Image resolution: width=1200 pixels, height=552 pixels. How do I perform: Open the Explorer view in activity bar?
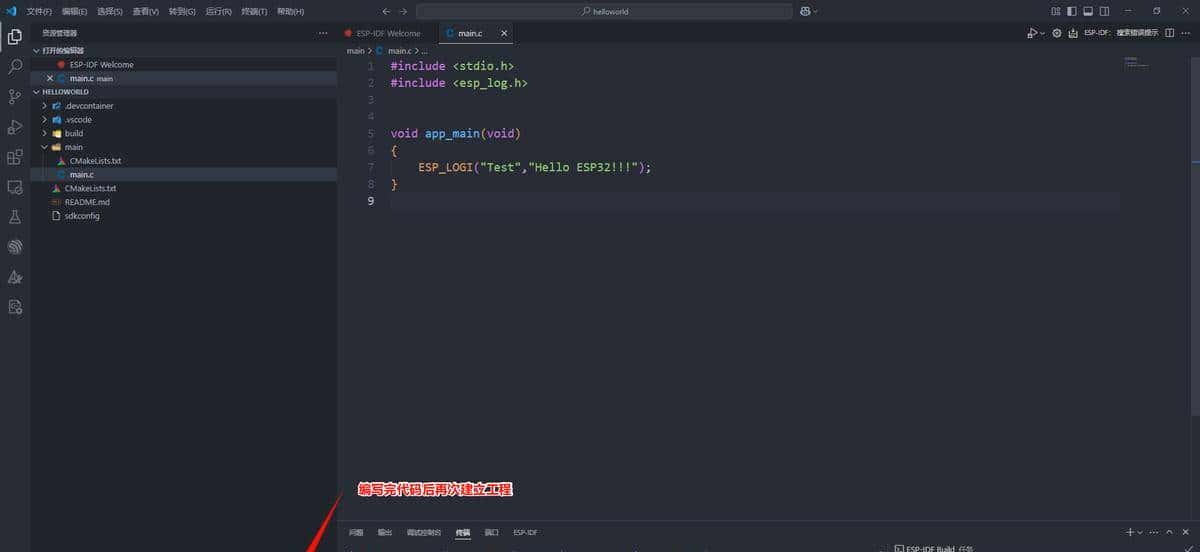tap(15, 37)
